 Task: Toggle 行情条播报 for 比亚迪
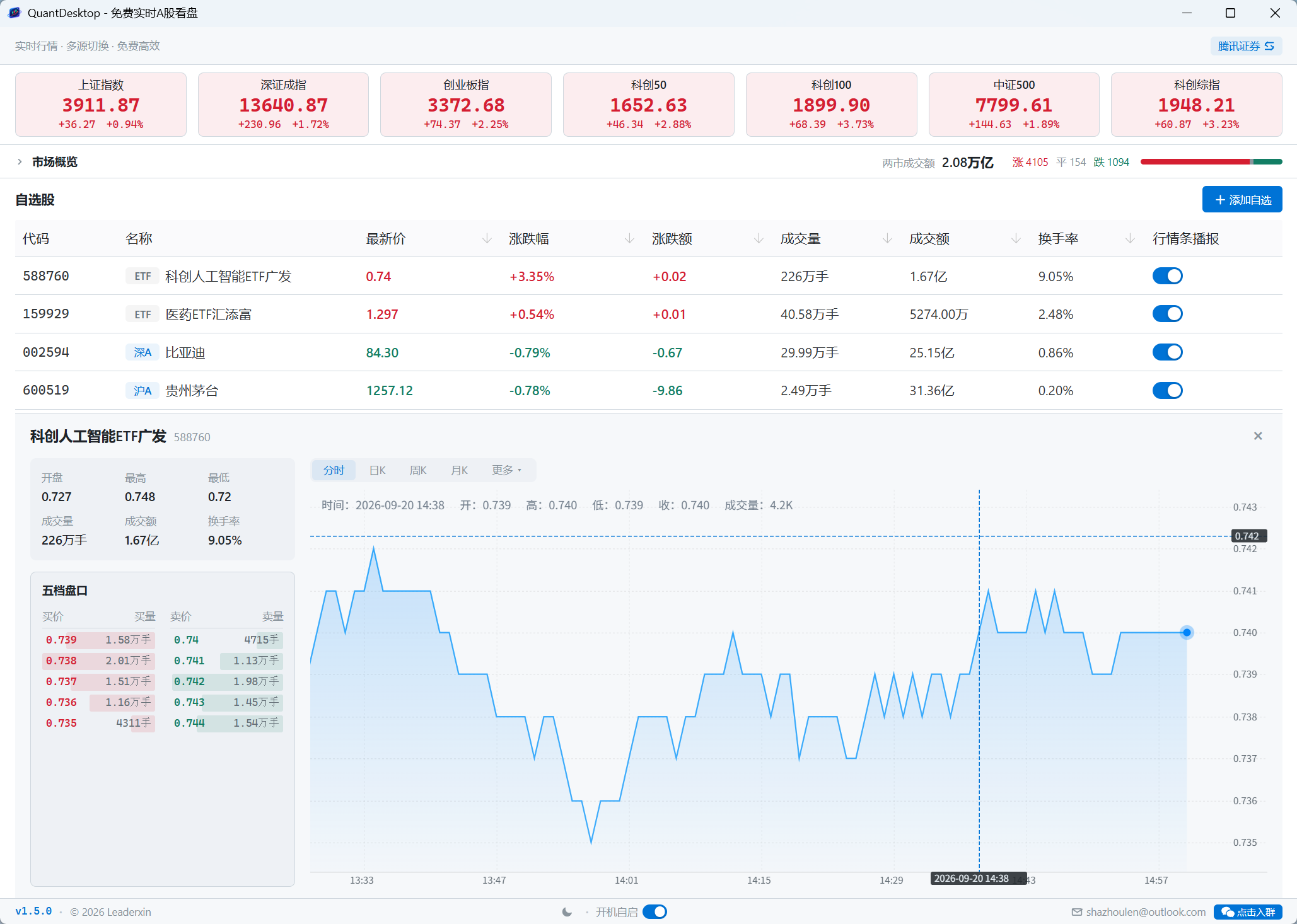[1167, 352]
